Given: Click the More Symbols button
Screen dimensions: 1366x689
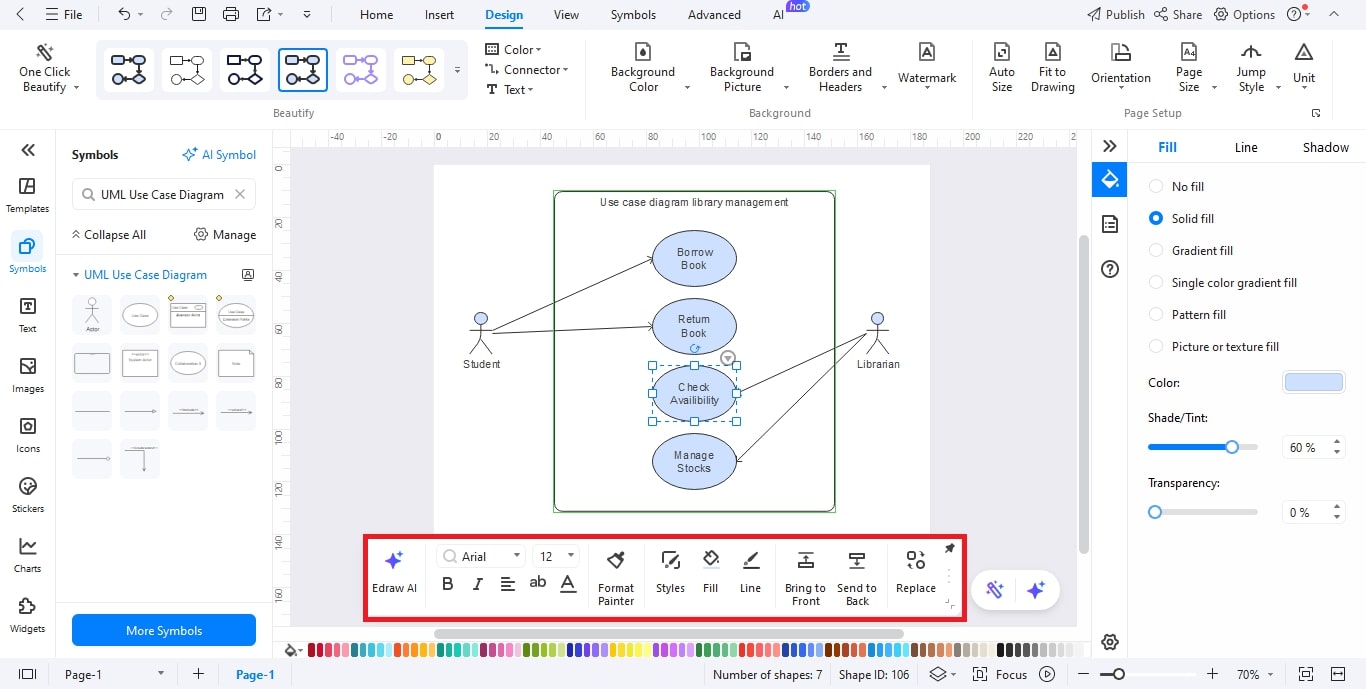Looking at the screenshot, I should pyautogui.click(x=164, y=630).
